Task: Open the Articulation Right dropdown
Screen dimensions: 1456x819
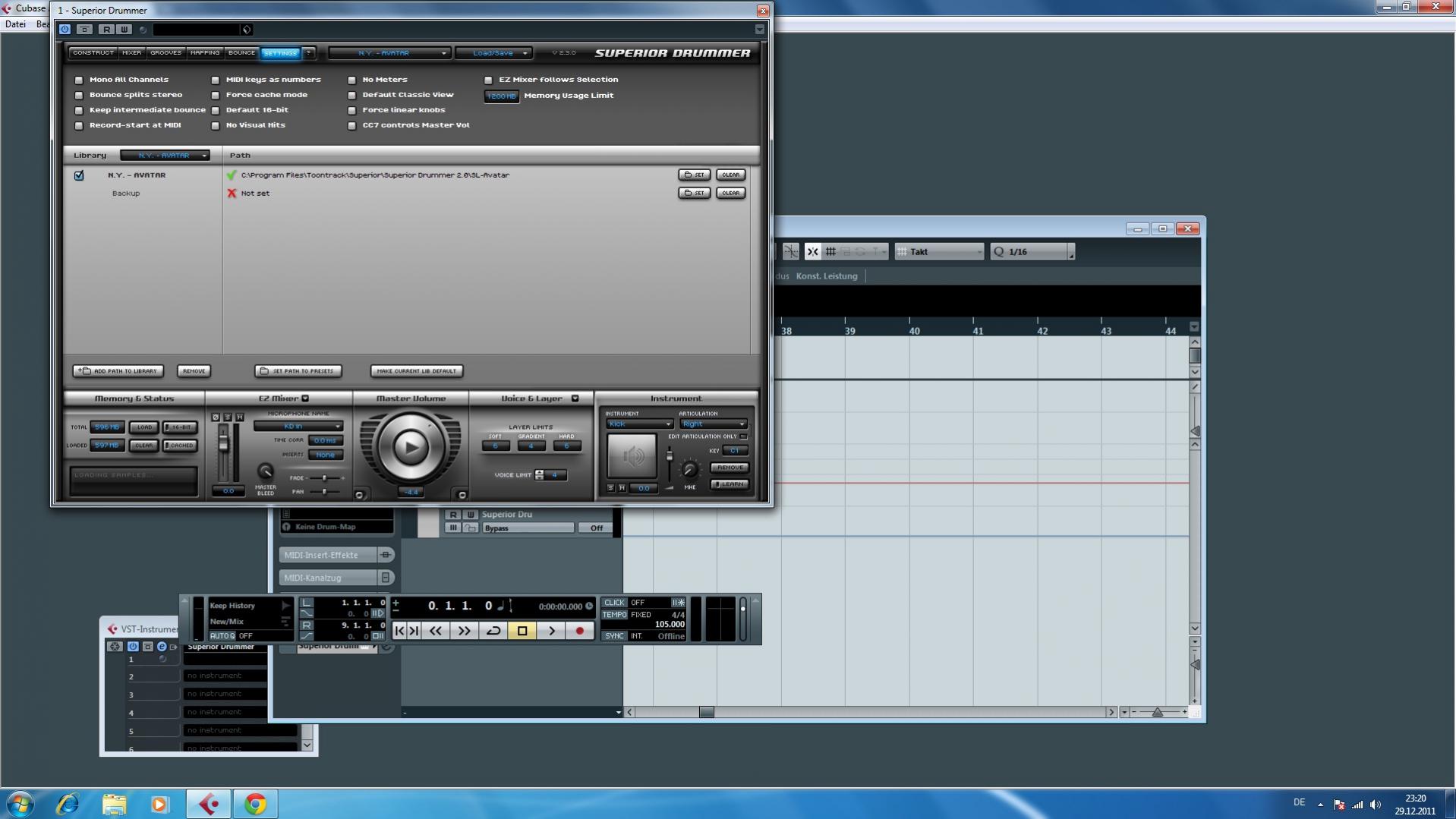Action: point(713,424)
